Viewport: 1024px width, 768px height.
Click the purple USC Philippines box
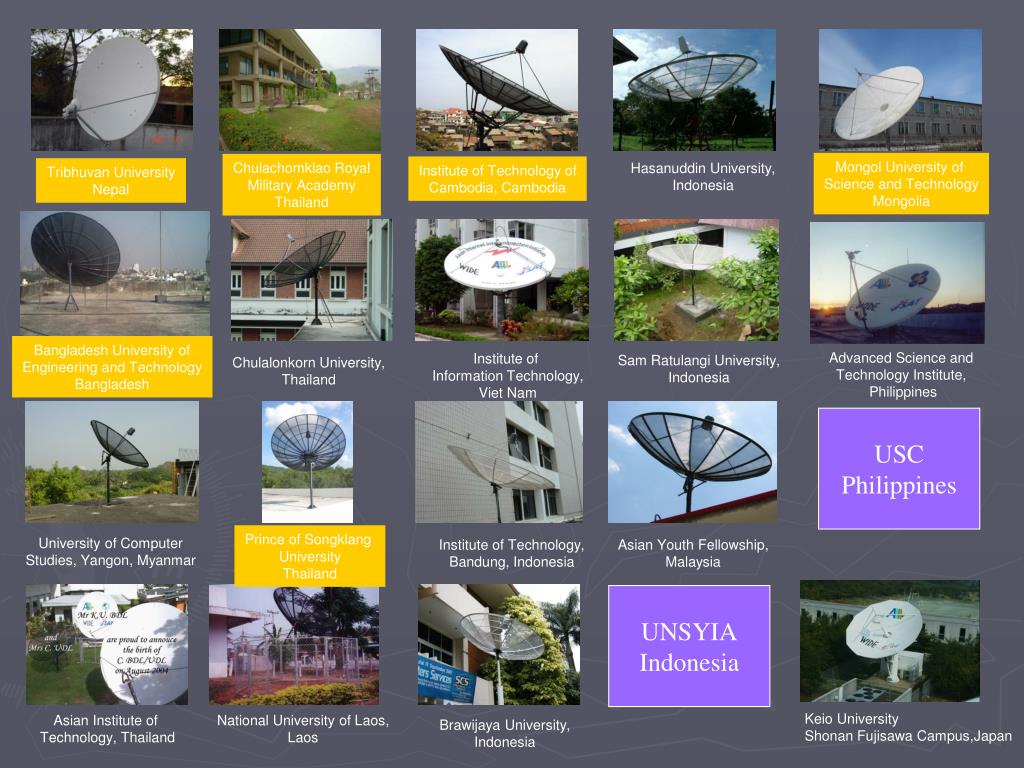coord(899,469)
